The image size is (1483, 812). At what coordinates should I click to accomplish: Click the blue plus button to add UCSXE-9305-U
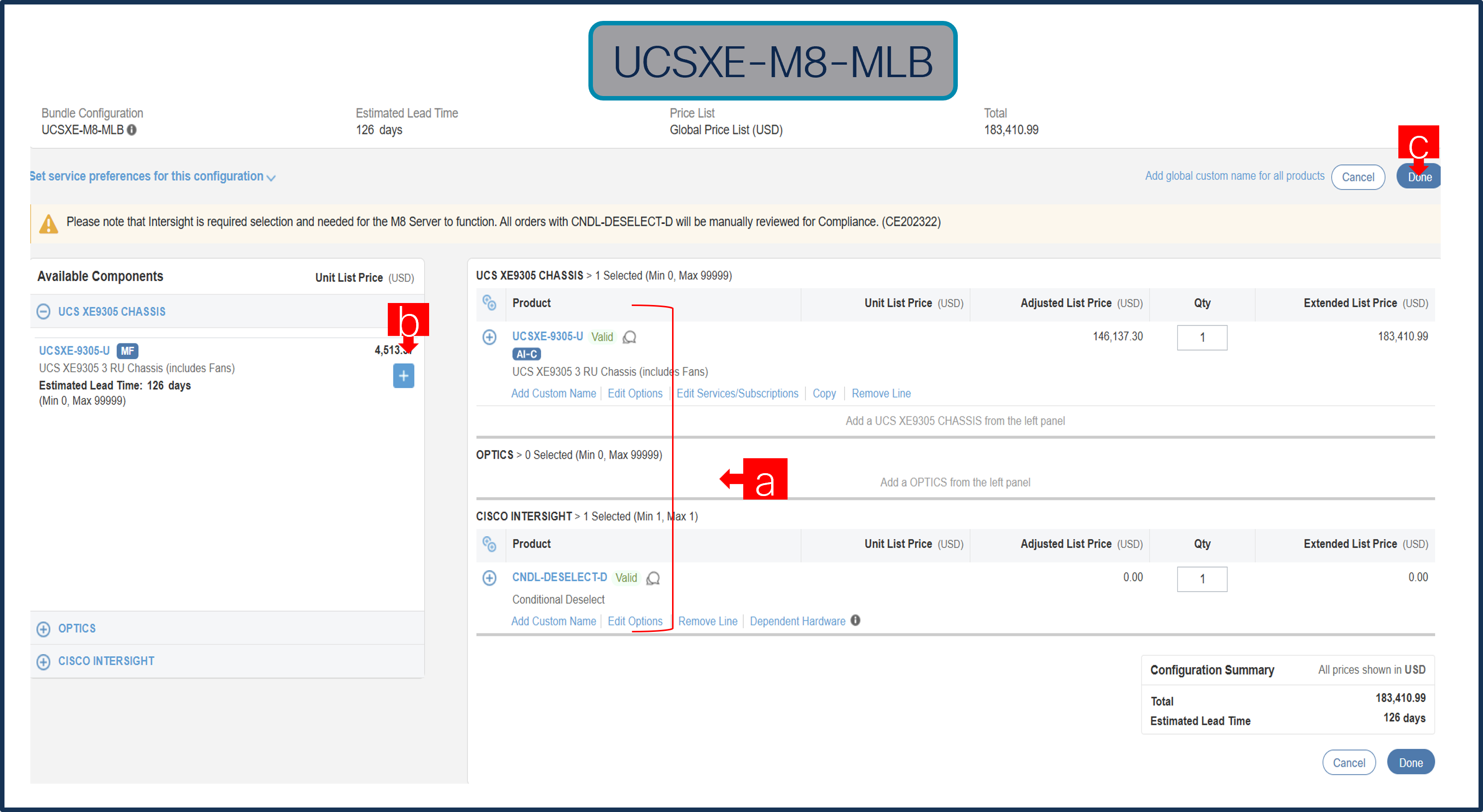[403, 376]
